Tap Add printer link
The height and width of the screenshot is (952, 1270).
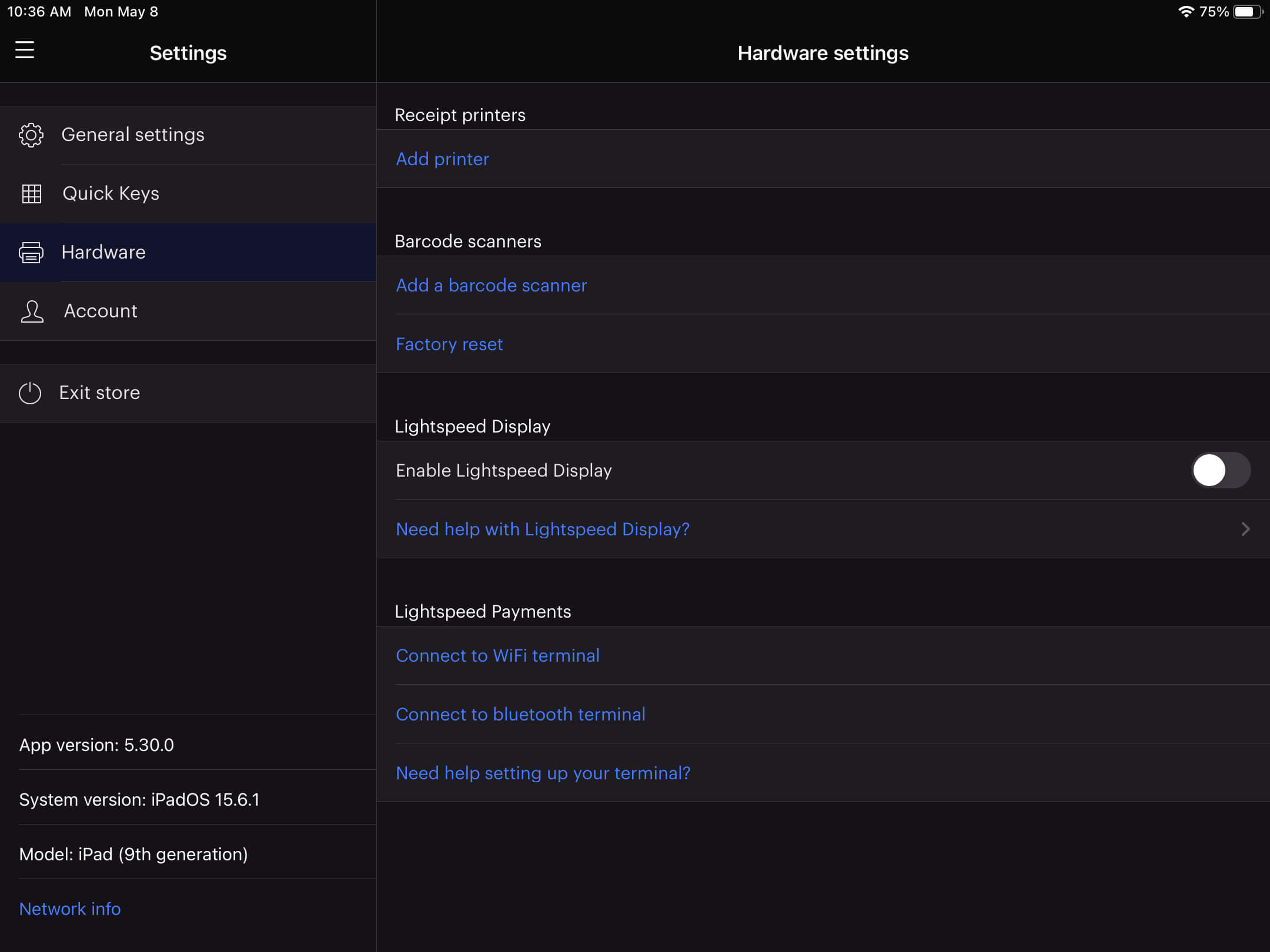tap(442, 159)
